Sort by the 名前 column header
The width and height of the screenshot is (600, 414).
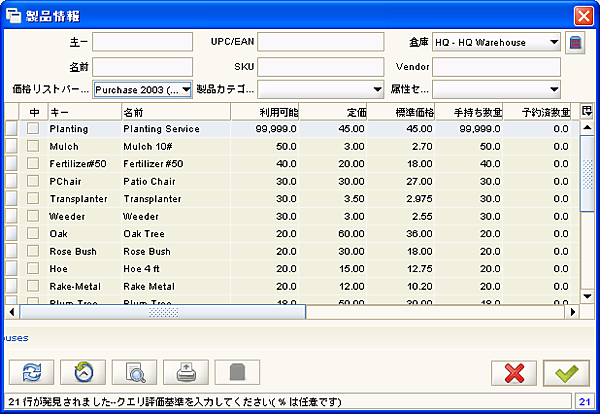[x=174, y=111]
